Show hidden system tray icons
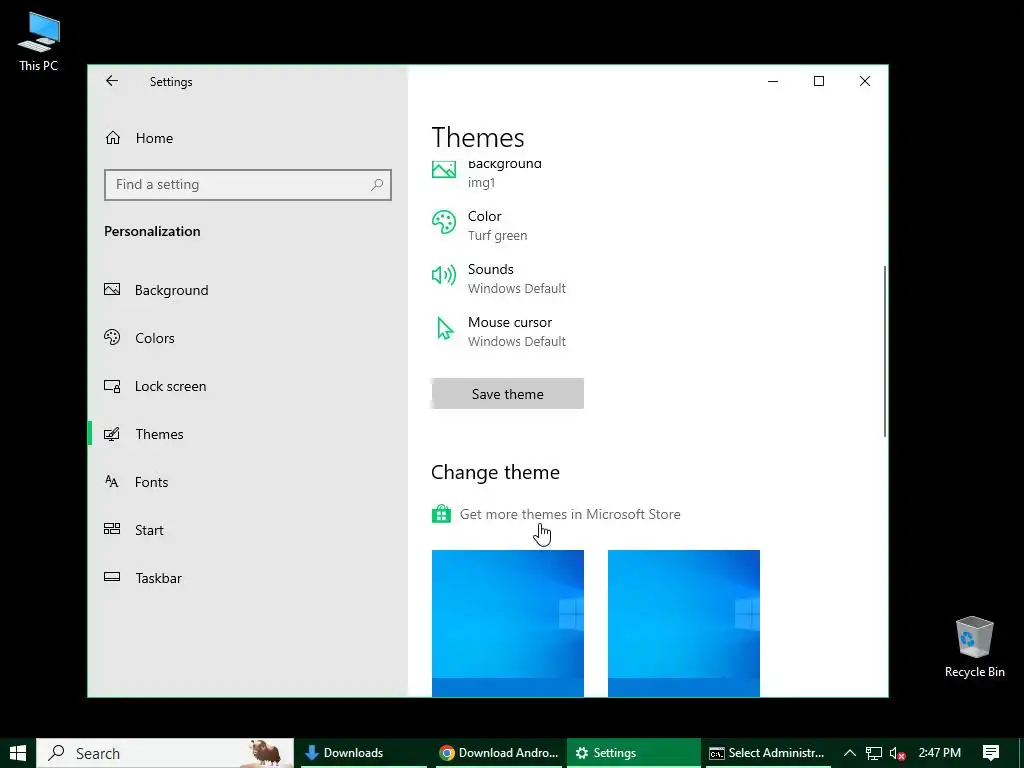Screen dimensions: 1024x768 tap(850, 753)
